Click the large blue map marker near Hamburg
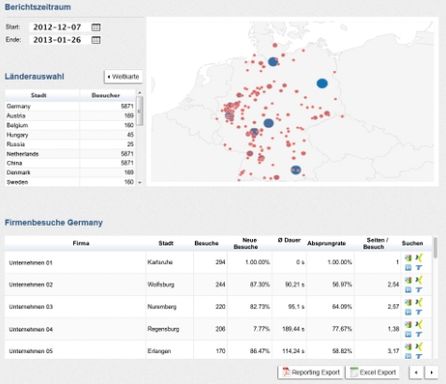This screenshot has width=446, height=384. click(x=273, y=61)
